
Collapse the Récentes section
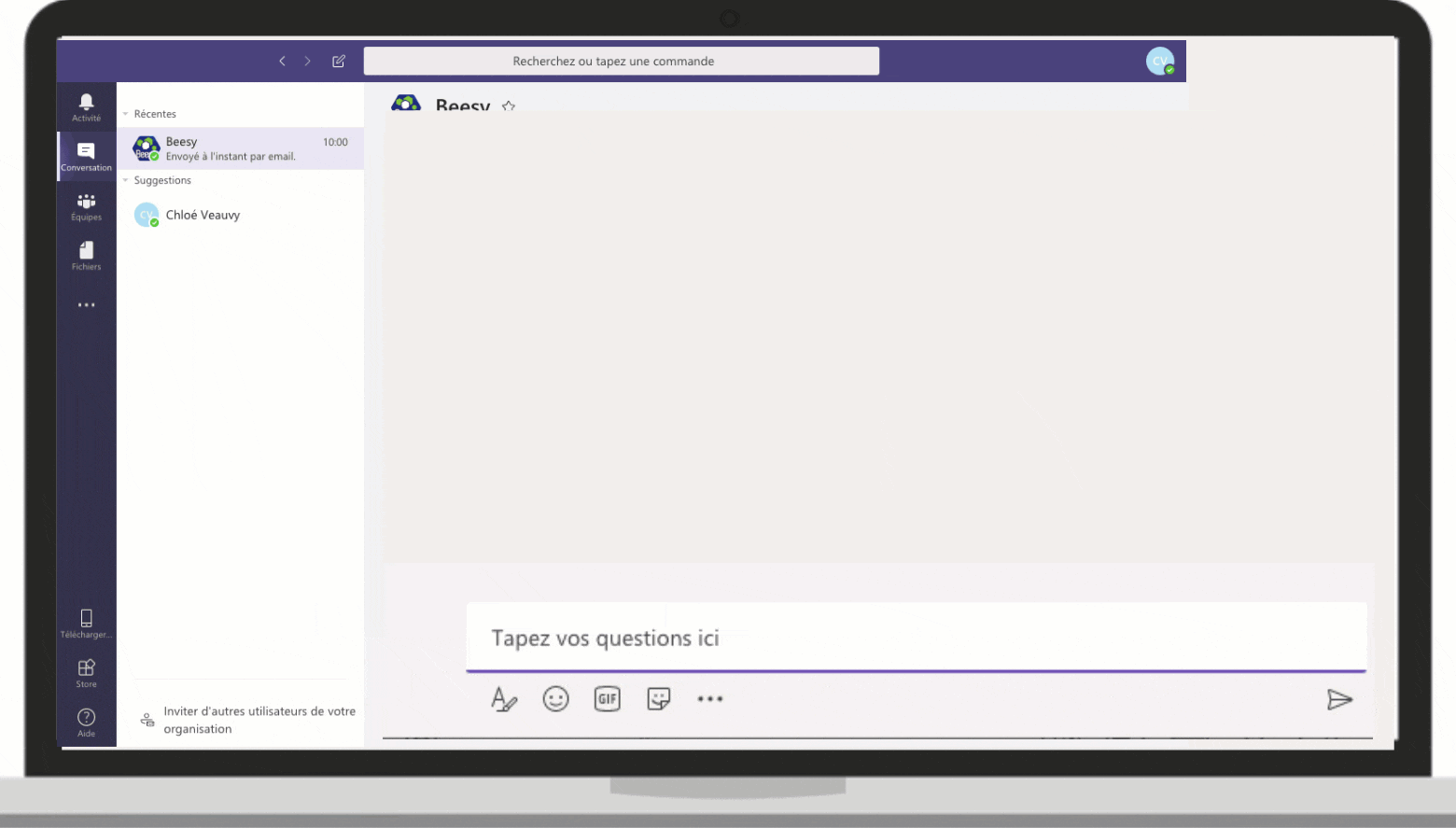(x=126, y=114)
